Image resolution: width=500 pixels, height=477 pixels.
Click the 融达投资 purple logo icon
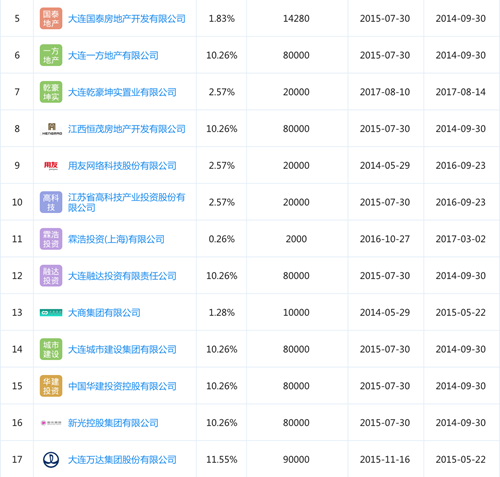[x=51, y=275]
